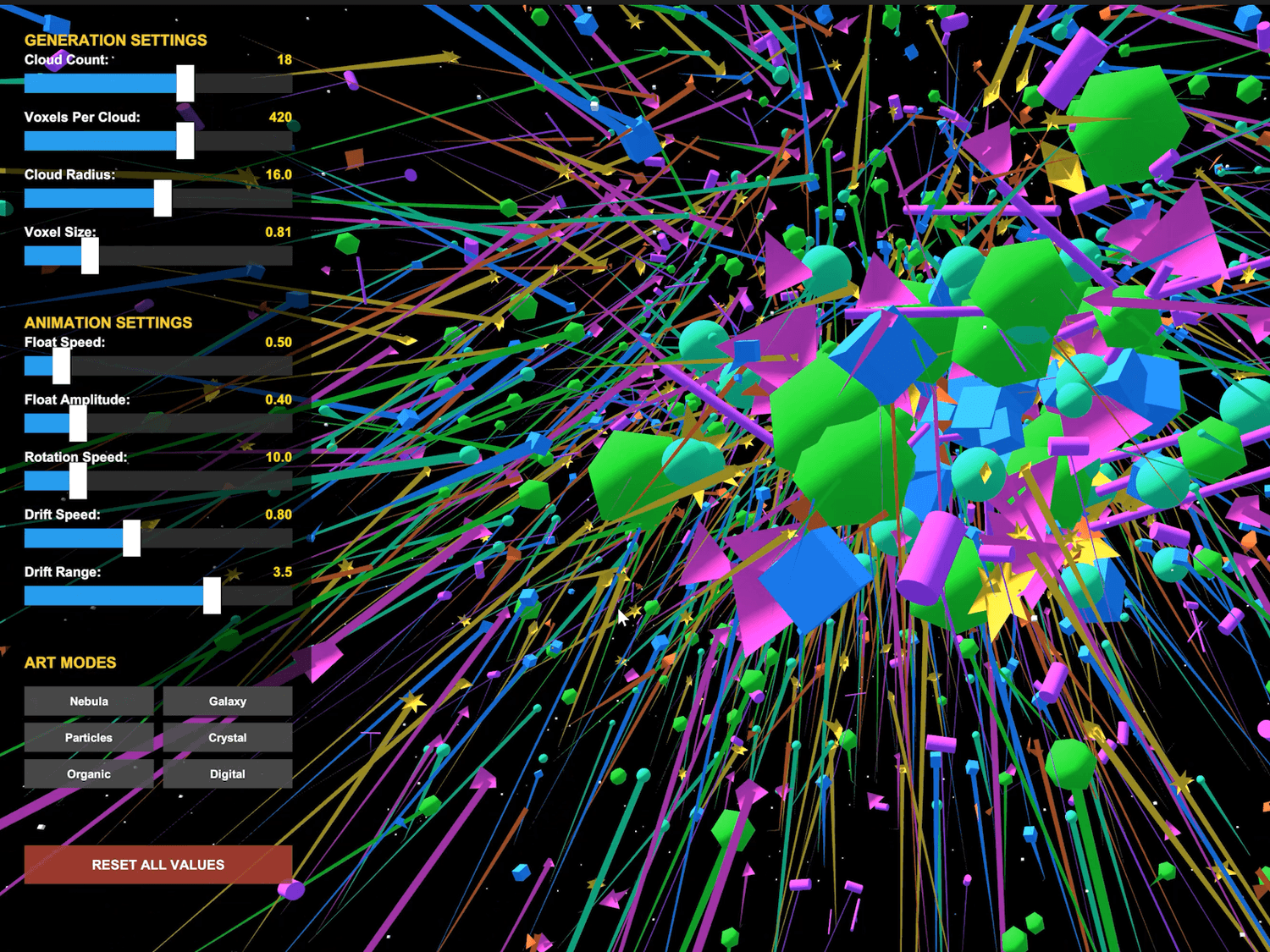Select the "Voxels Per Cloud:" label
The height and width of the screenshot is (952, 1270).
[x=82, y=118]
